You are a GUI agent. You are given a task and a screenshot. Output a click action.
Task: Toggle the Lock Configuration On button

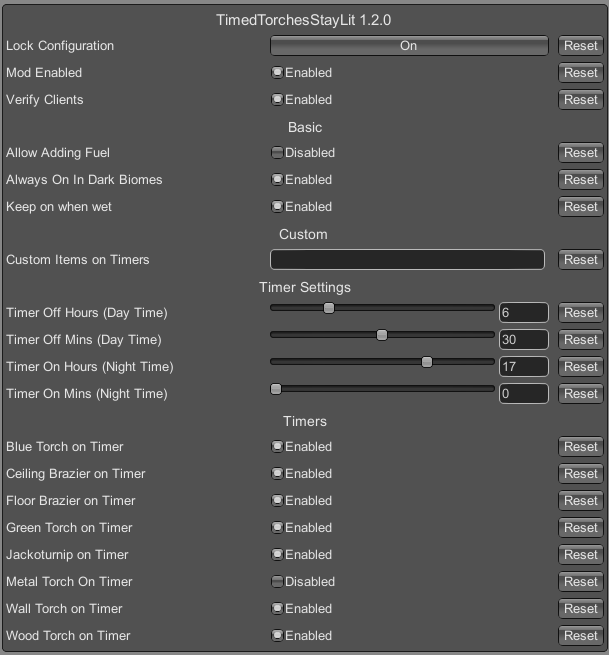tap(409, 46)
